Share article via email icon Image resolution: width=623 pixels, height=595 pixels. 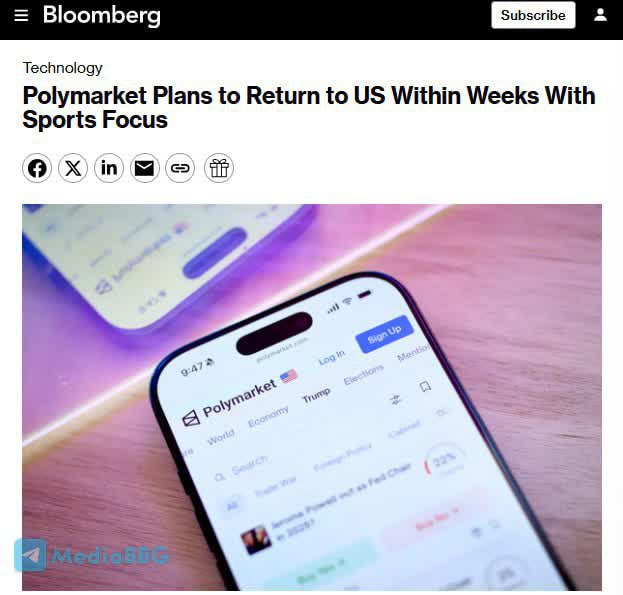pyautogui.click(x=145, y=168)
